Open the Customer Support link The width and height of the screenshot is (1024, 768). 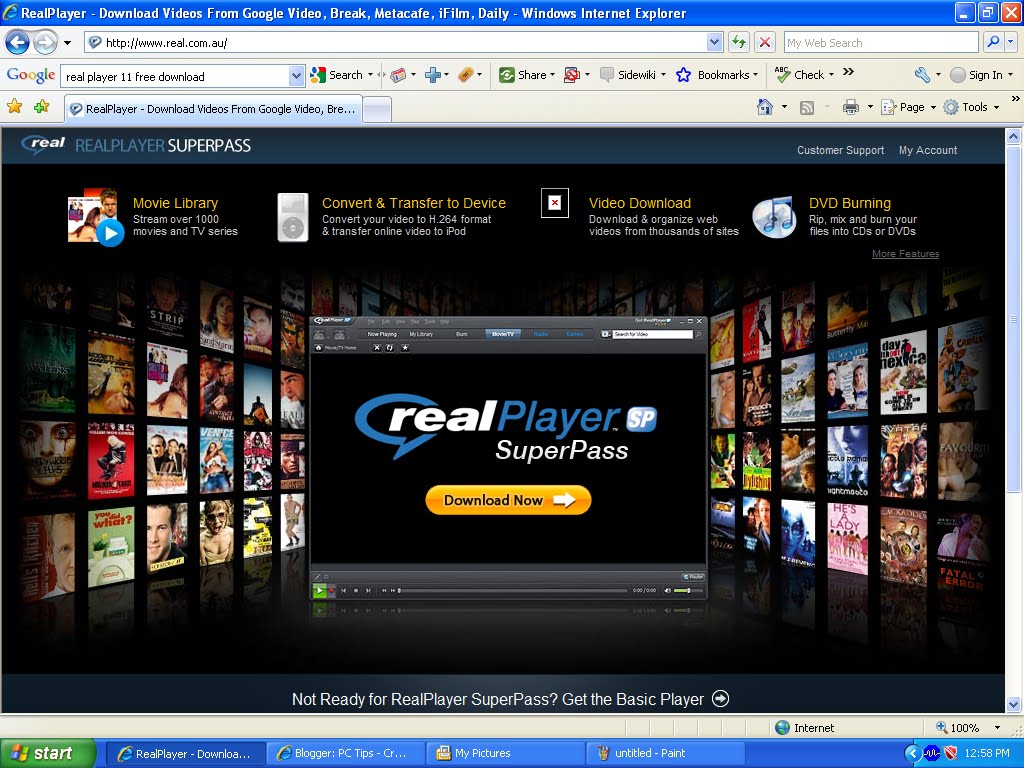coord(840,150)
